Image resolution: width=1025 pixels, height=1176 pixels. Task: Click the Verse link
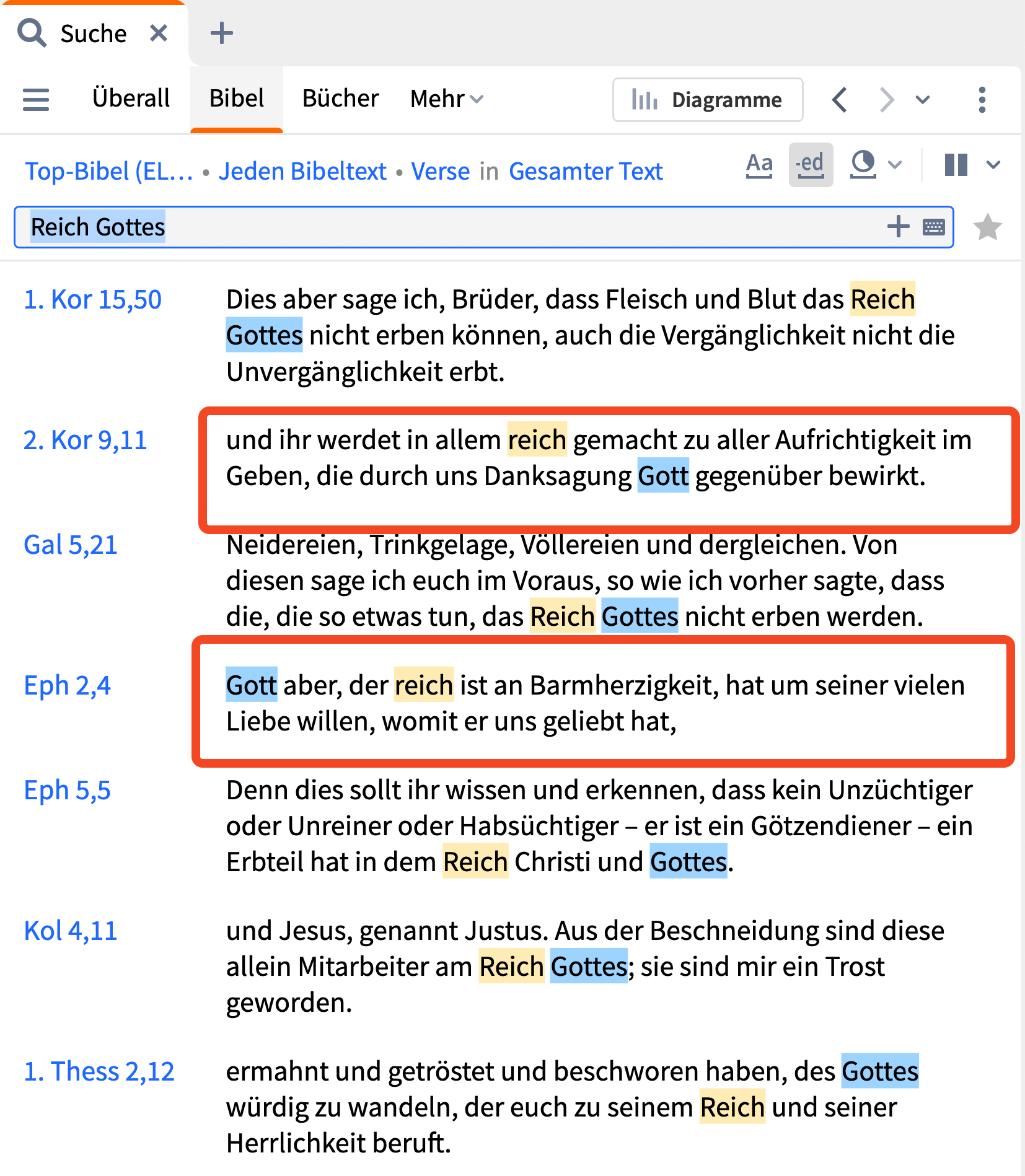pos(441,171)
